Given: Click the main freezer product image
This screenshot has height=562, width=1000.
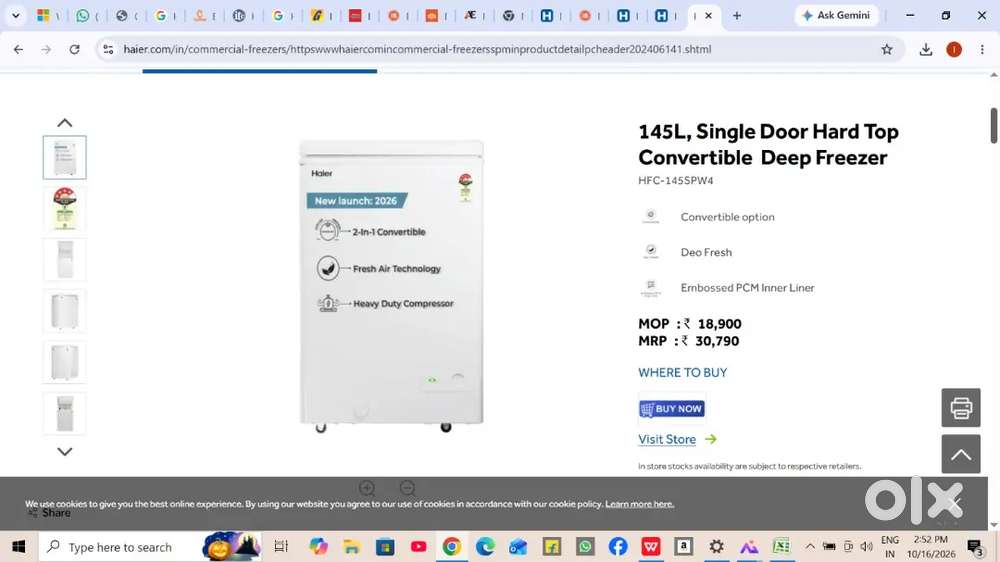Looking at the screenshot, I should tap(392, 286).
